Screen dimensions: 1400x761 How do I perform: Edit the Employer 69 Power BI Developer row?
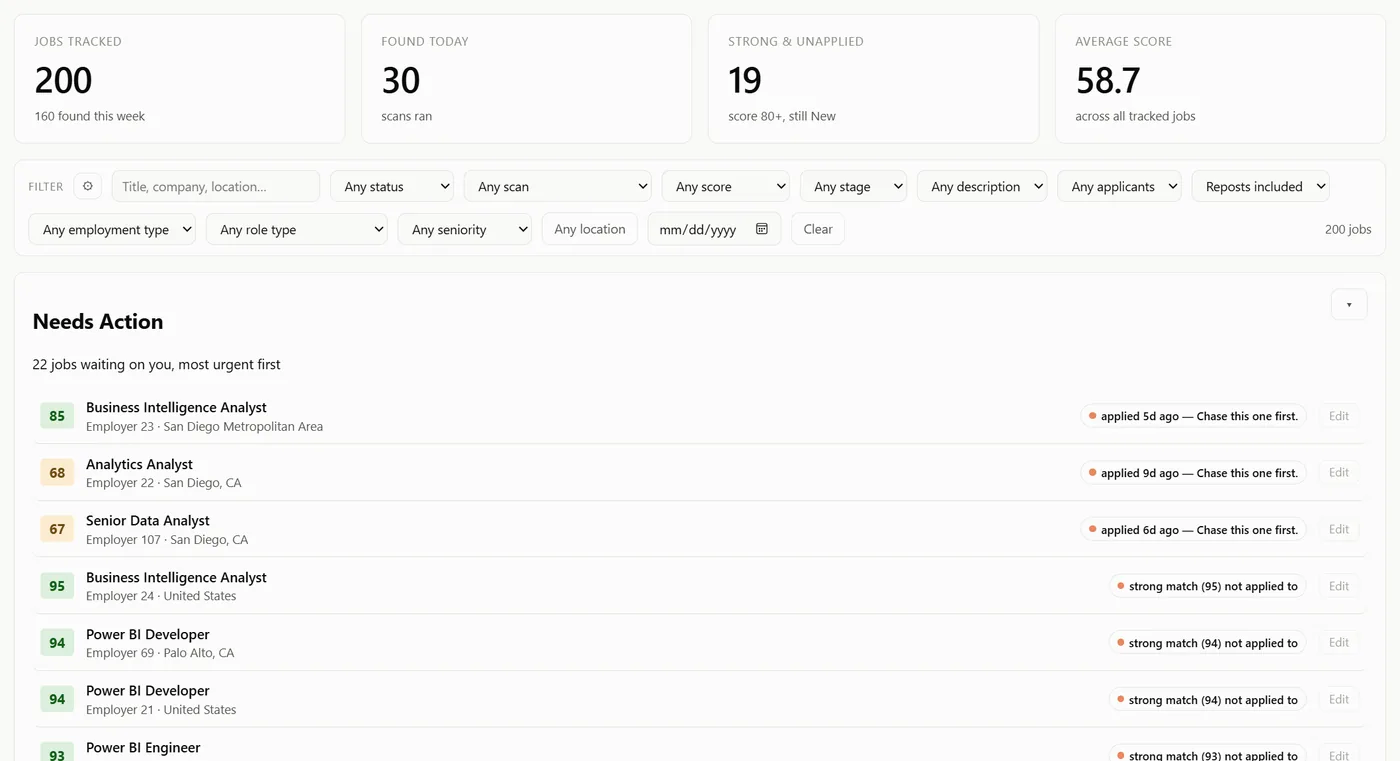1339,643
